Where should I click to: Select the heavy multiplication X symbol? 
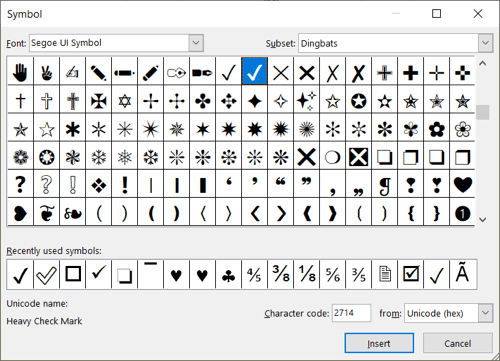306,71
